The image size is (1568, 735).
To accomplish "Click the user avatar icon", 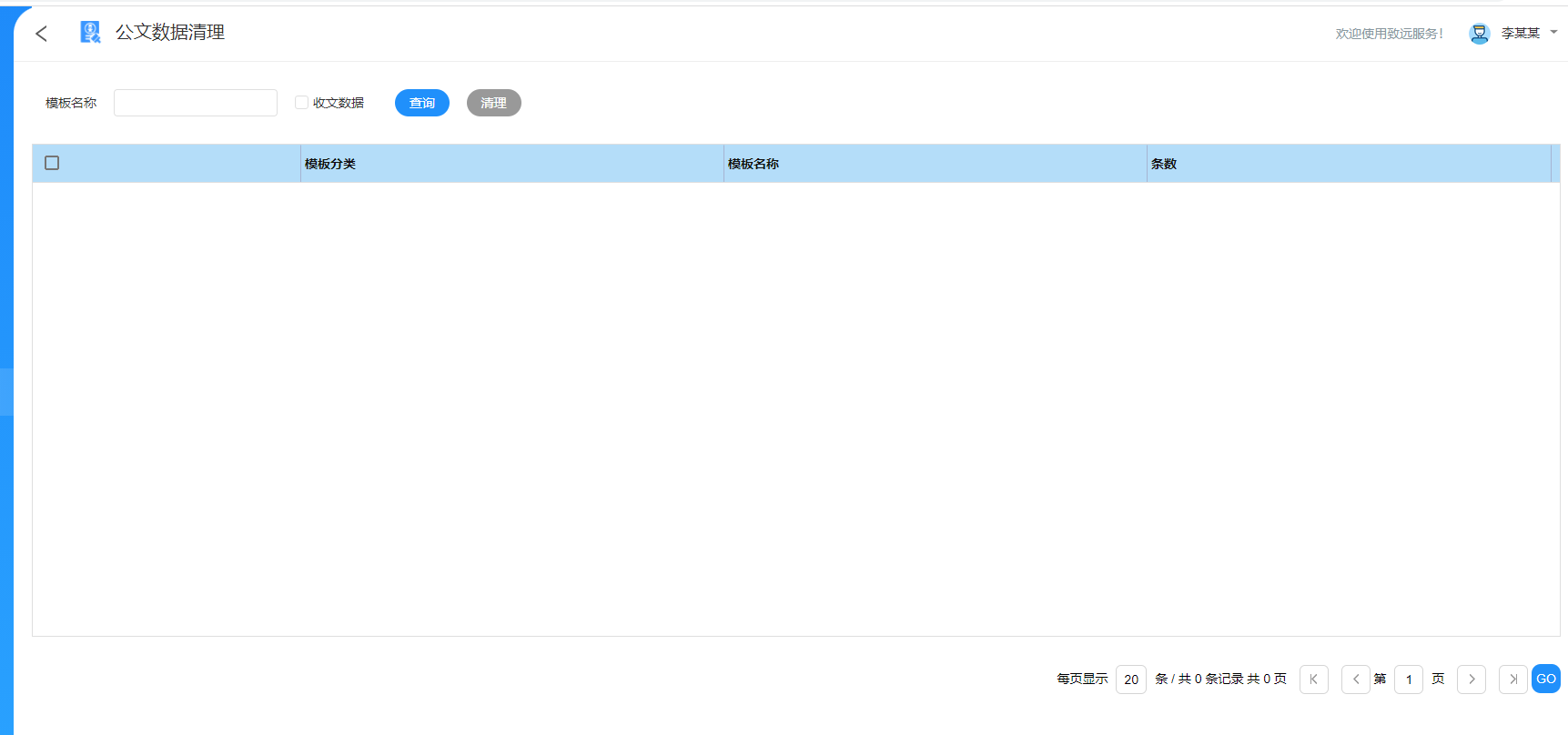I will tap(1479, 34).
